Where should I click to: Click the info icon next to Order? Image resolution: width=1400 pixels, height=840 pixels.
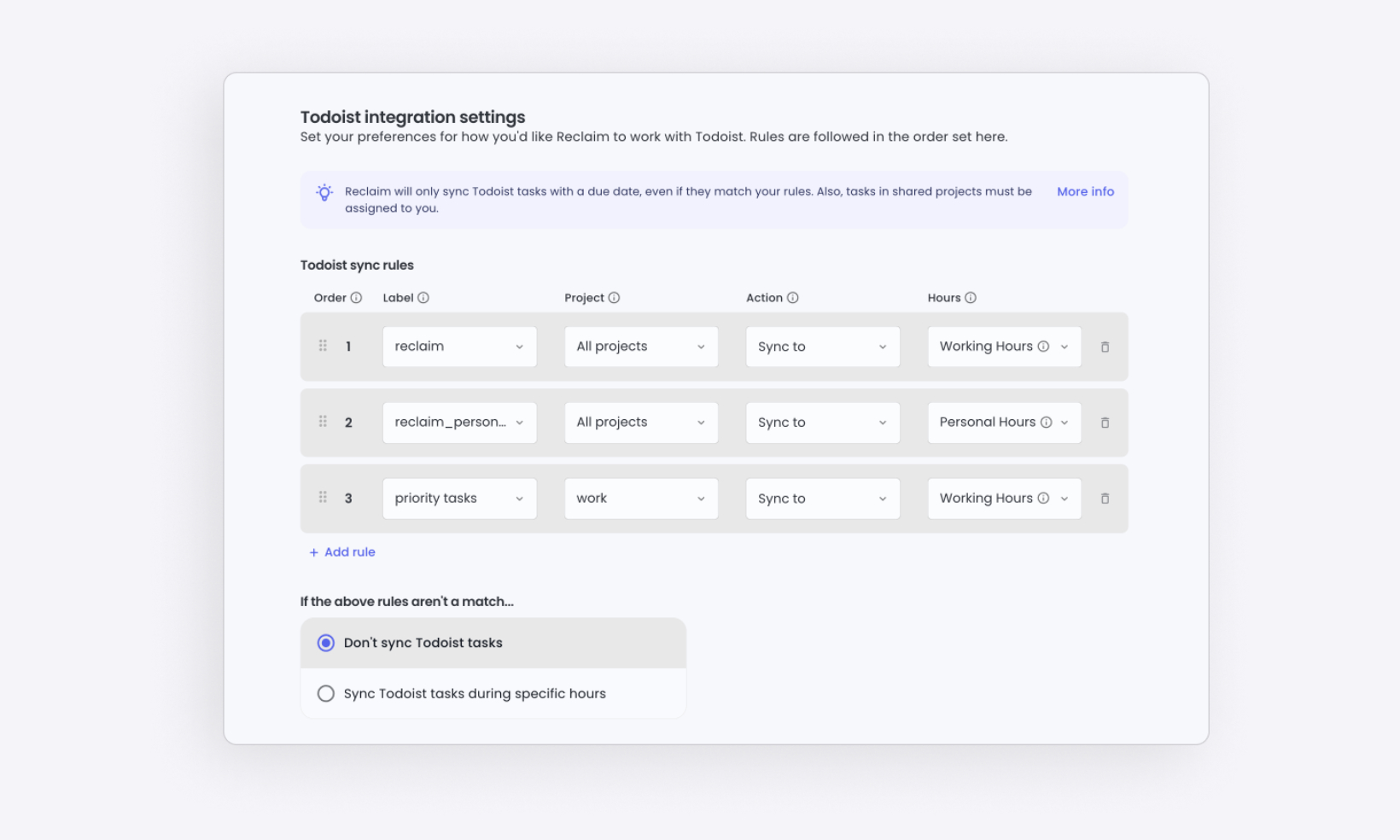356,298
